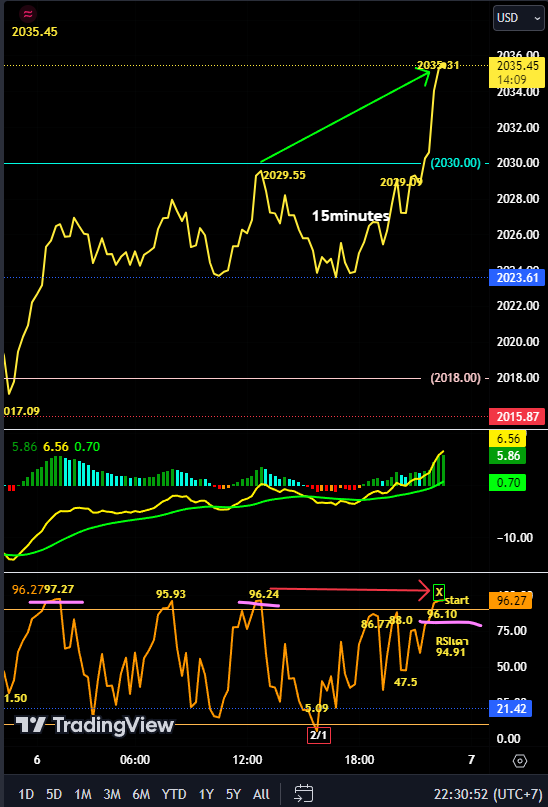Open chart settings hexagon icon
The width and height of the screenshot is (548, 807).
click(x=520, y=761)
